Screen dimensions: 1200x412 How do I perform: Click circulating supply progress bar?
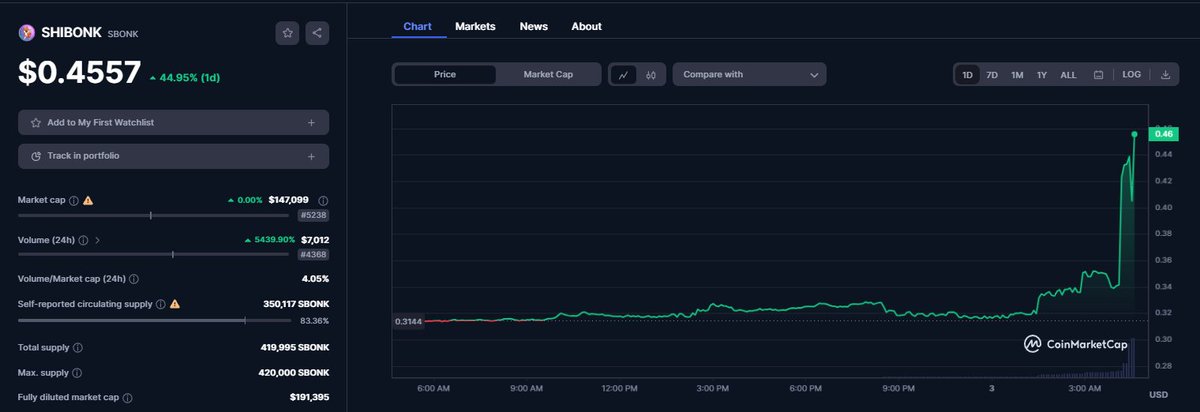tap(153, 320)
